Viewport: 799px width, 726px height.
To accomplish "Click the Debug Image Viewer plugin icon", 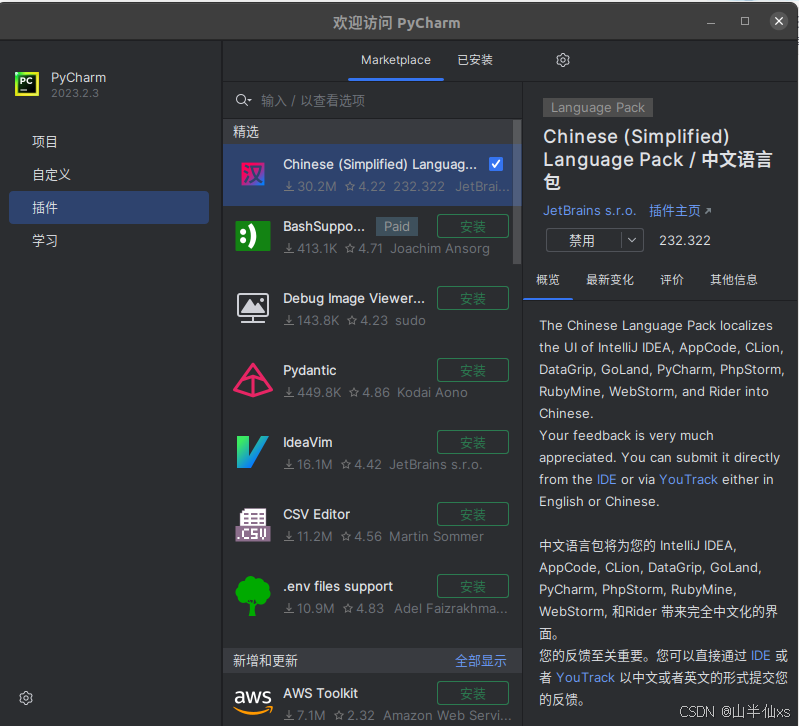I will tap(253, 308).
